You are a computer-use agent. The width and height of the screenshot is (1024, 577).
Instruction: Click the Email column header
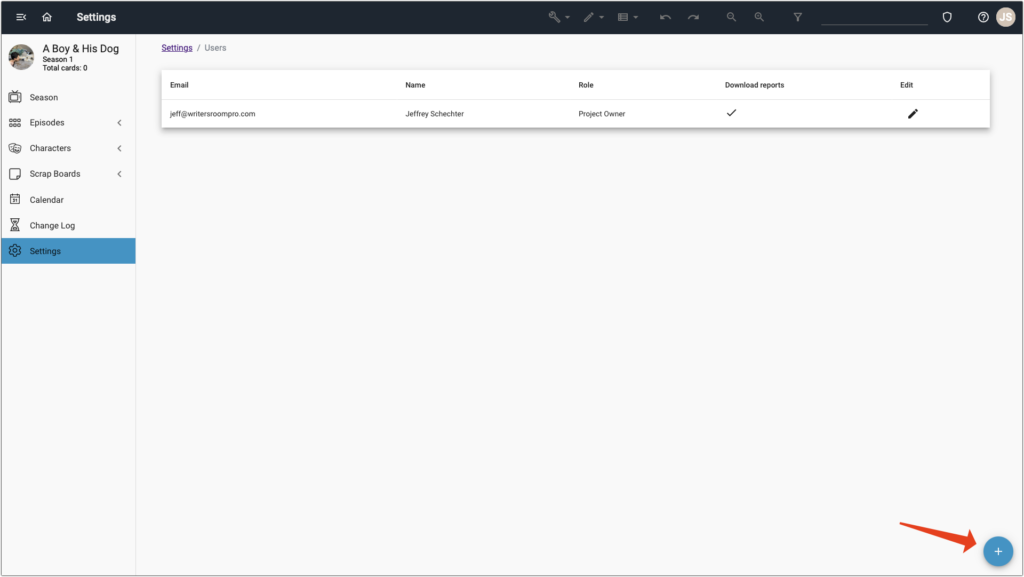point(179,85)
